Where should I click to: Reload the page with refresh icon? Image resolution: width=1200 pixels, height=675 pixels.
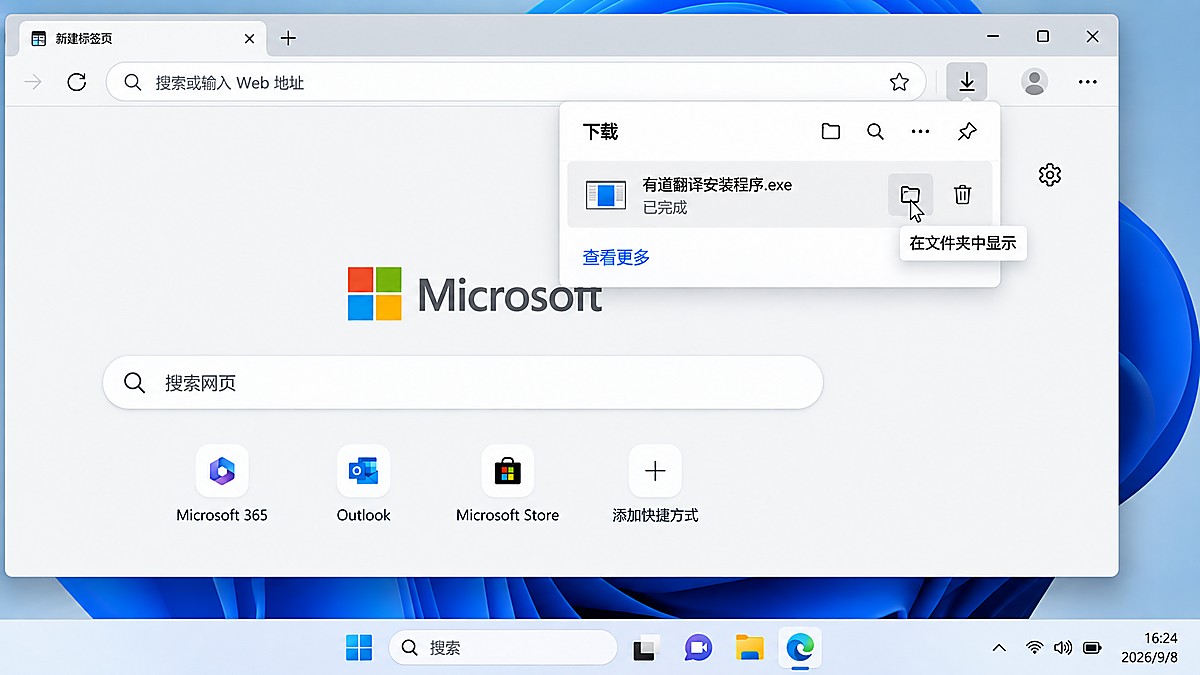click(x=77, y=82)
